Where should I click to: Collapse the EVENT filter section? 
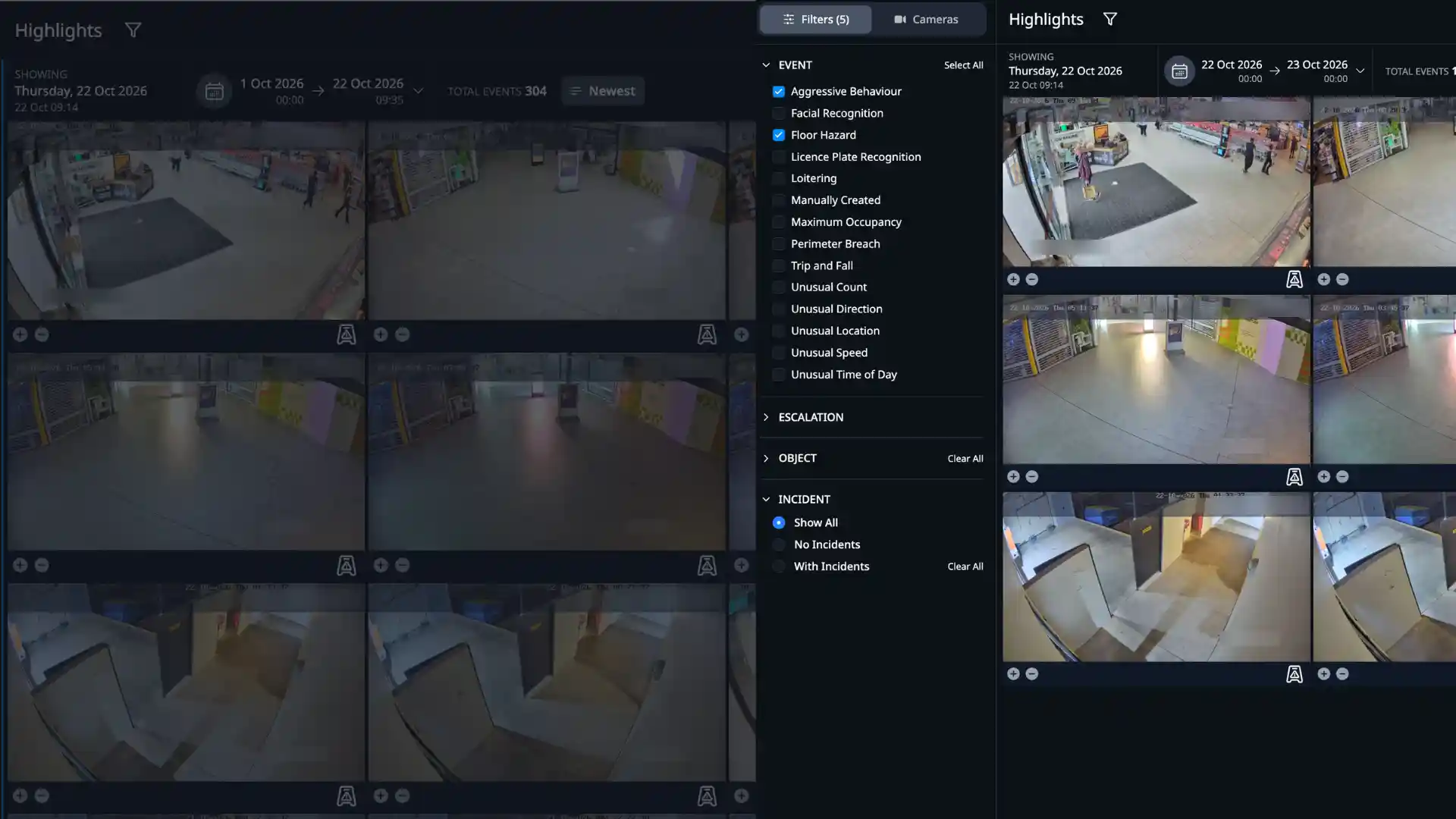(x=766, y=65)
